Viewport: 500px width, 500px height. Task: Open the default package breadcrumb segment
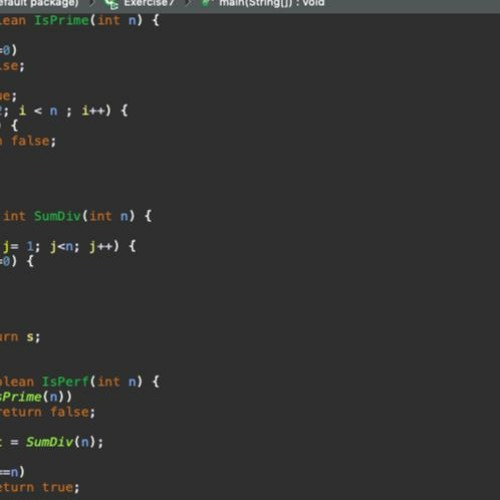pos(39,3)
